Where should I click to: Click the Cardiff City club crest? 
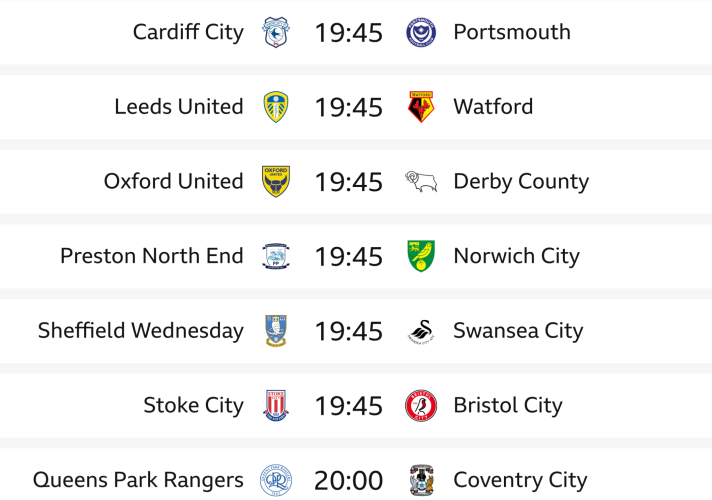(x=275, y=32)
